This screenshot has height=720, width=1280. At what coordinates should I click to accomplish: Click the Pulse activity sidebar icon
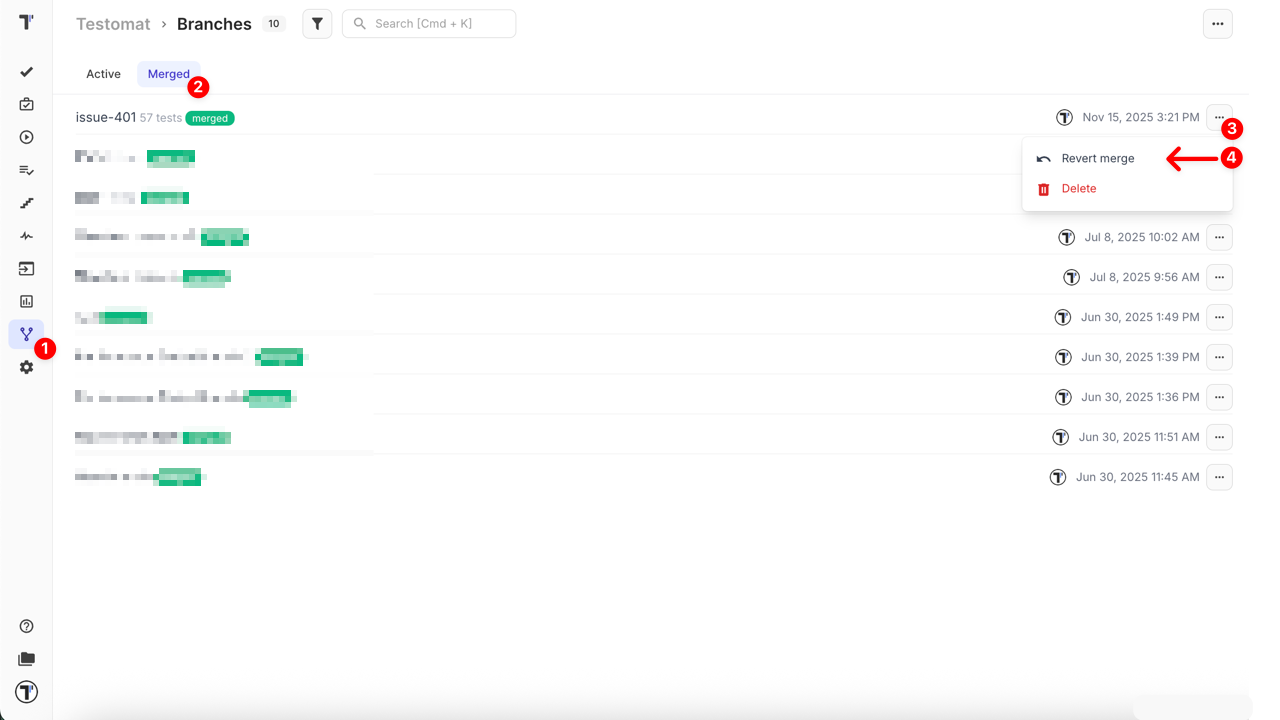(x=26, y=236)
